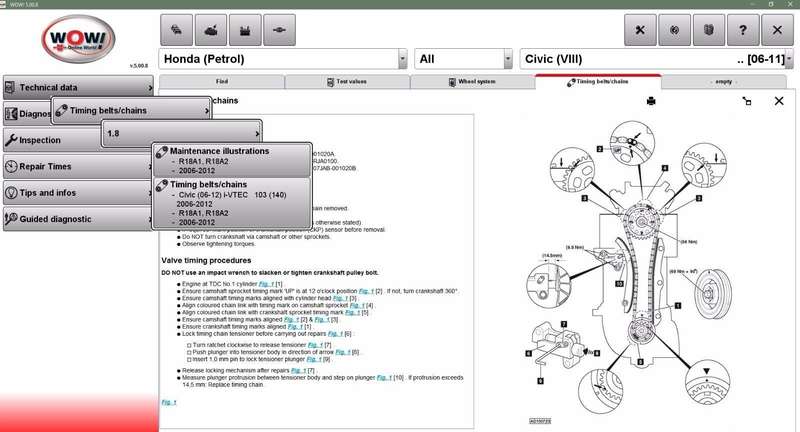
Task: Print the timing chain document
Action: (x=651, y=101)
